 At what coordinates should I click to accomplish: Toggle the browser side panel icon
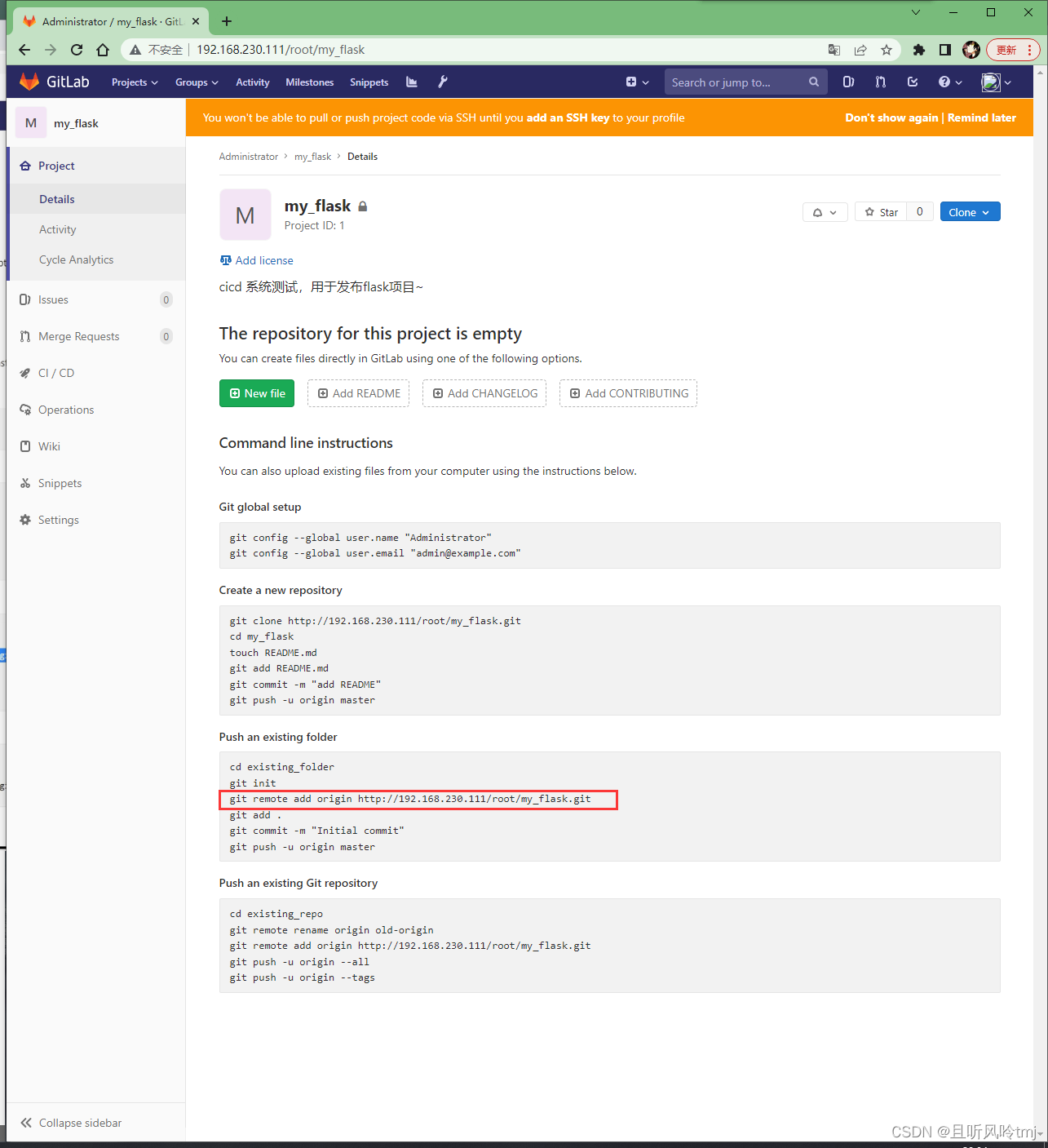click(945, 50)
